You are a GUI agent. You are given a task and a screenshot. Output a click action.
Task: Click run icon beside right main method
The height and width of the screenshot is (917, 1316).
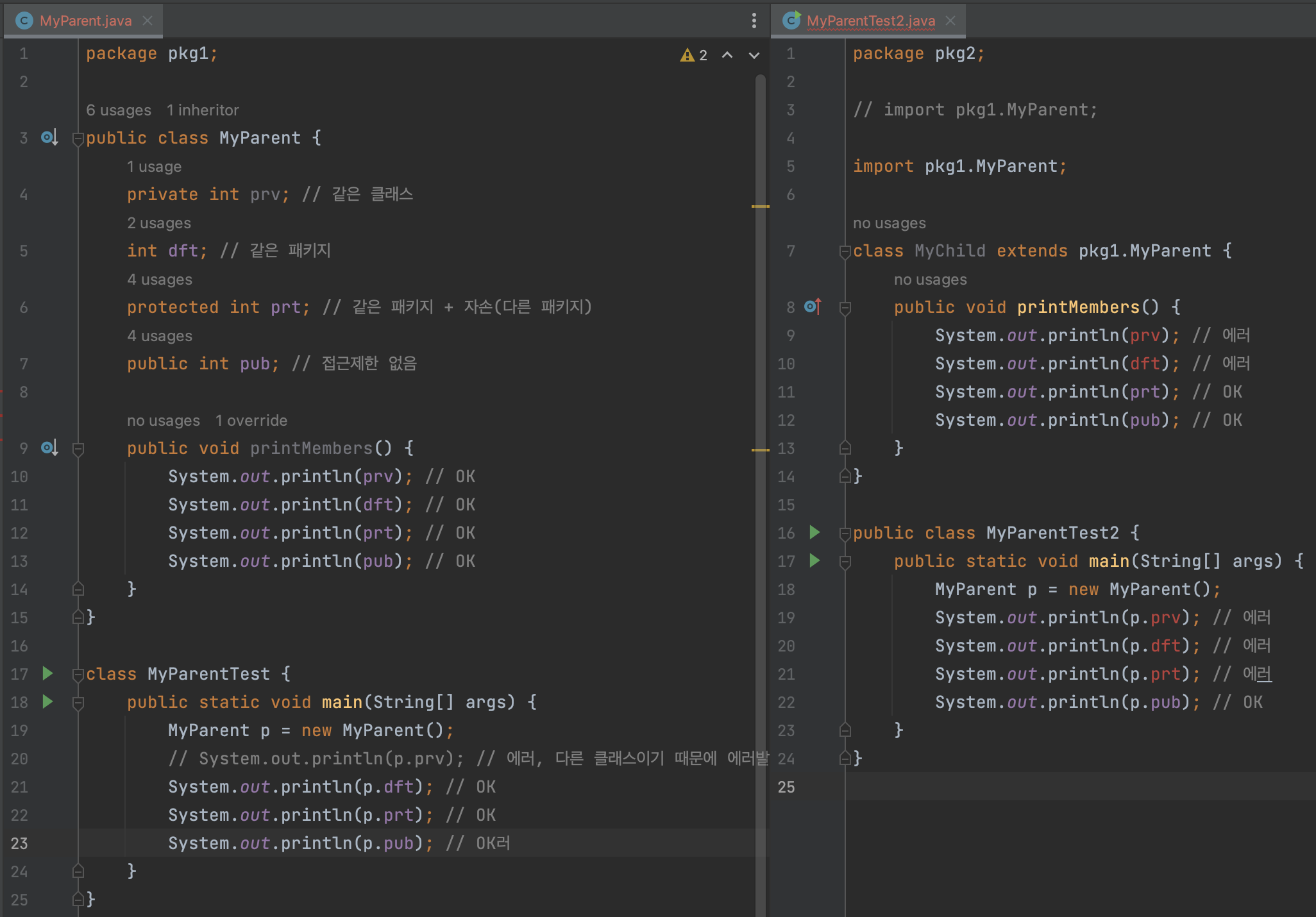(x=814, y=560)
